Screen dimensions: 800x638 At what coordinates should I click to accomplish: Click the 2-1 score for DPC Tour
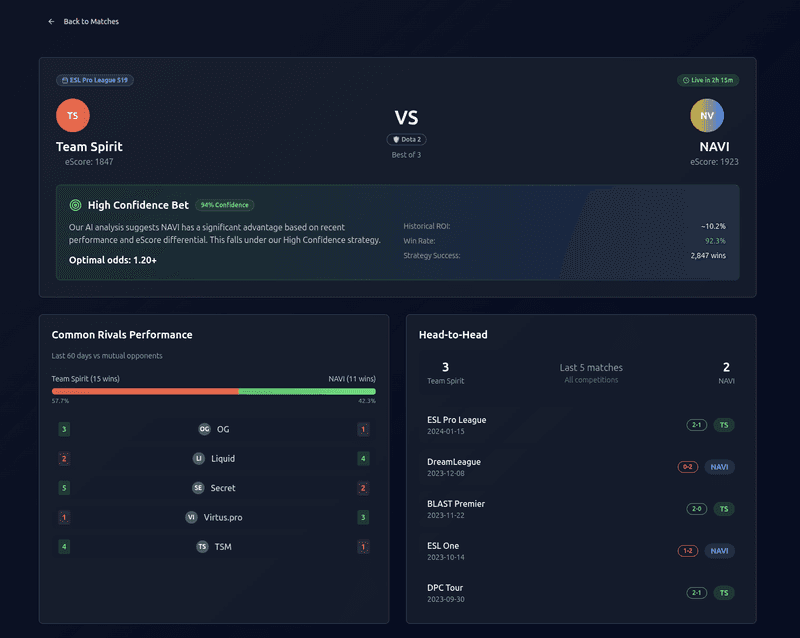click(x=696, y=593)
